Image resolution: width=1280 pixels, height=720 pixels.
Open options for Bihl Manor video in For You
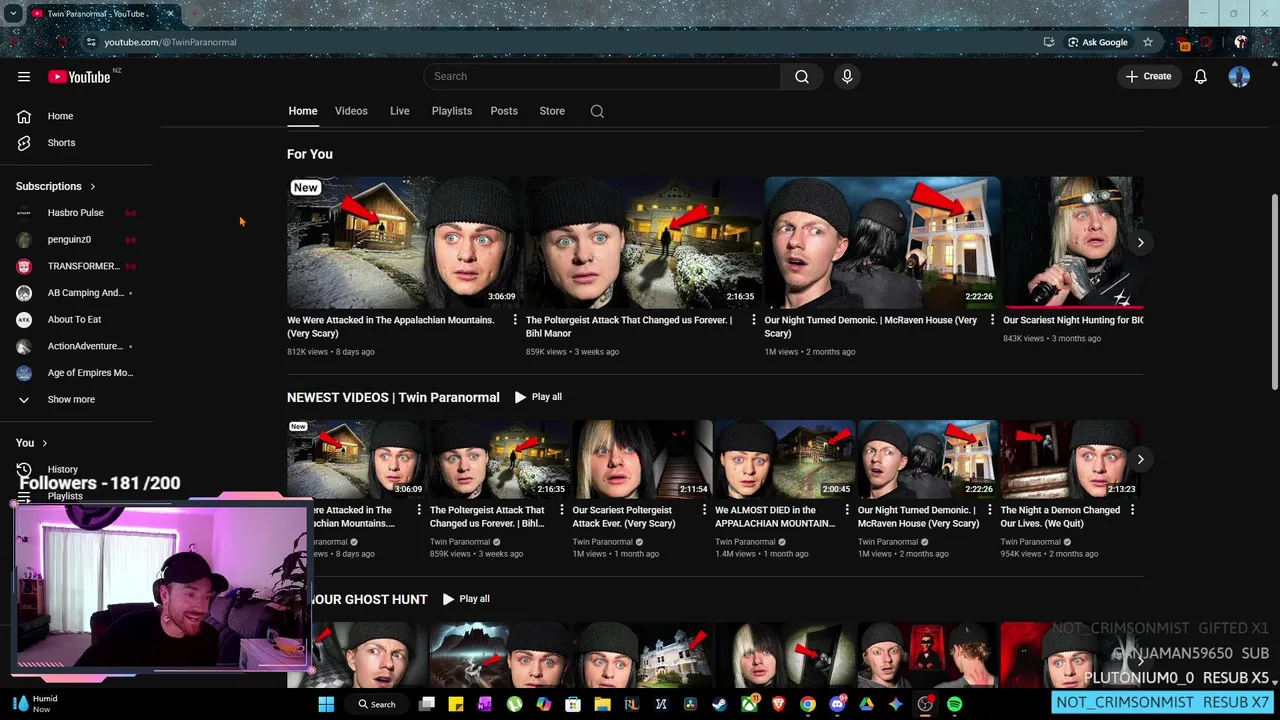[754, 320]
